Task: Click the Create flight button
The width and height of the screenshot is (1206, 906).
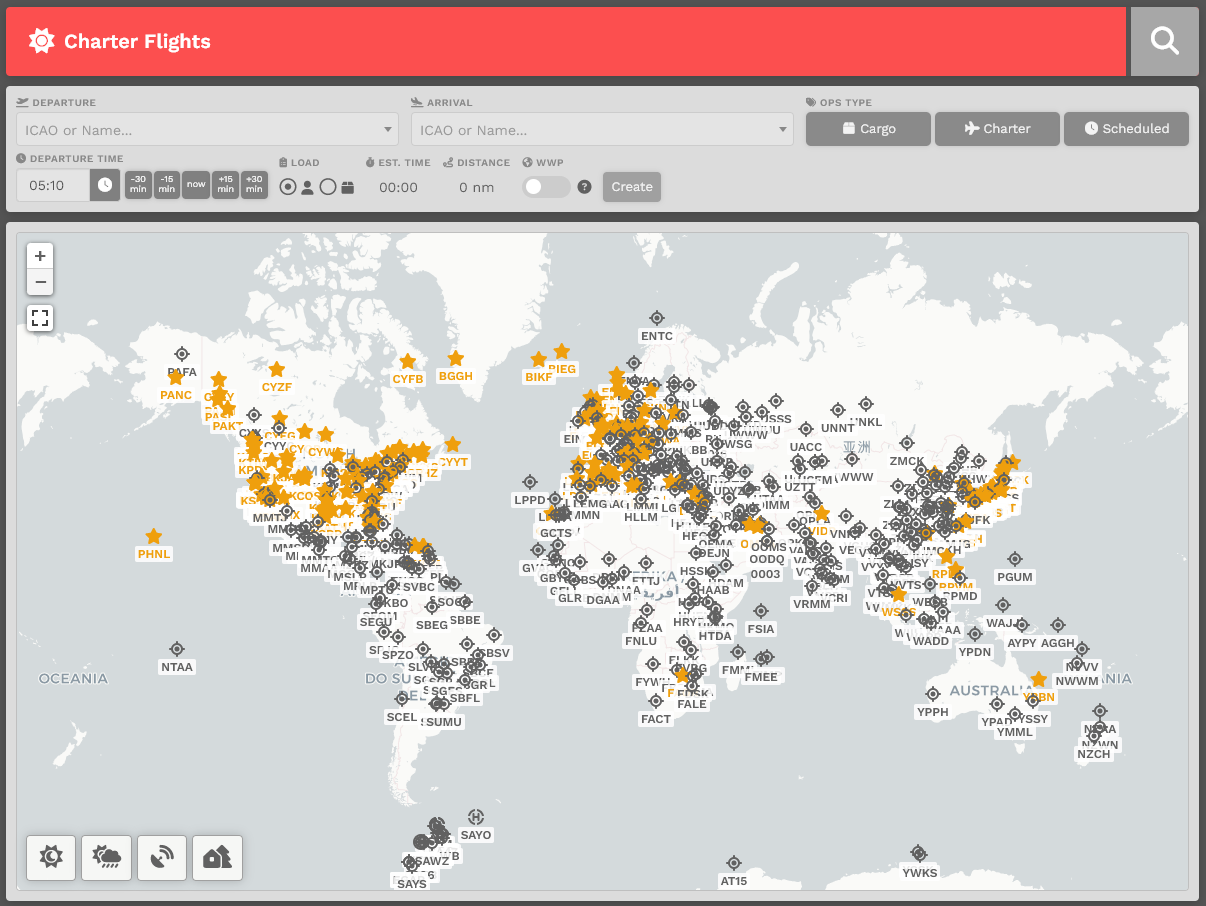Action: coord(632,187)
